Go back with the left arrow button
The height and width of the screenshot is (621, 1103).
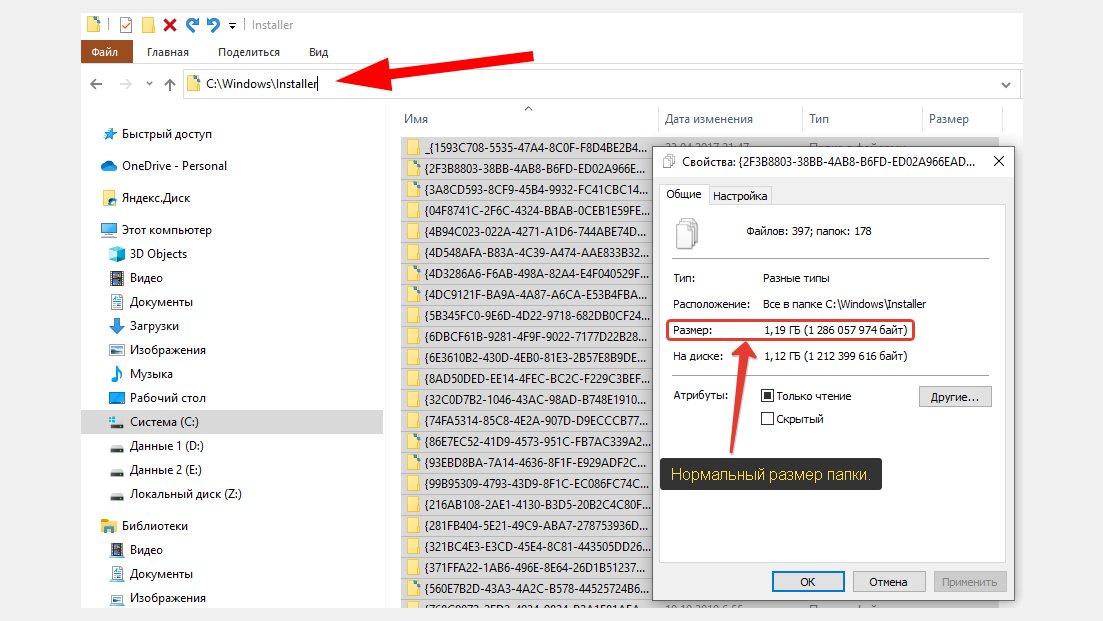coord(96,85)
